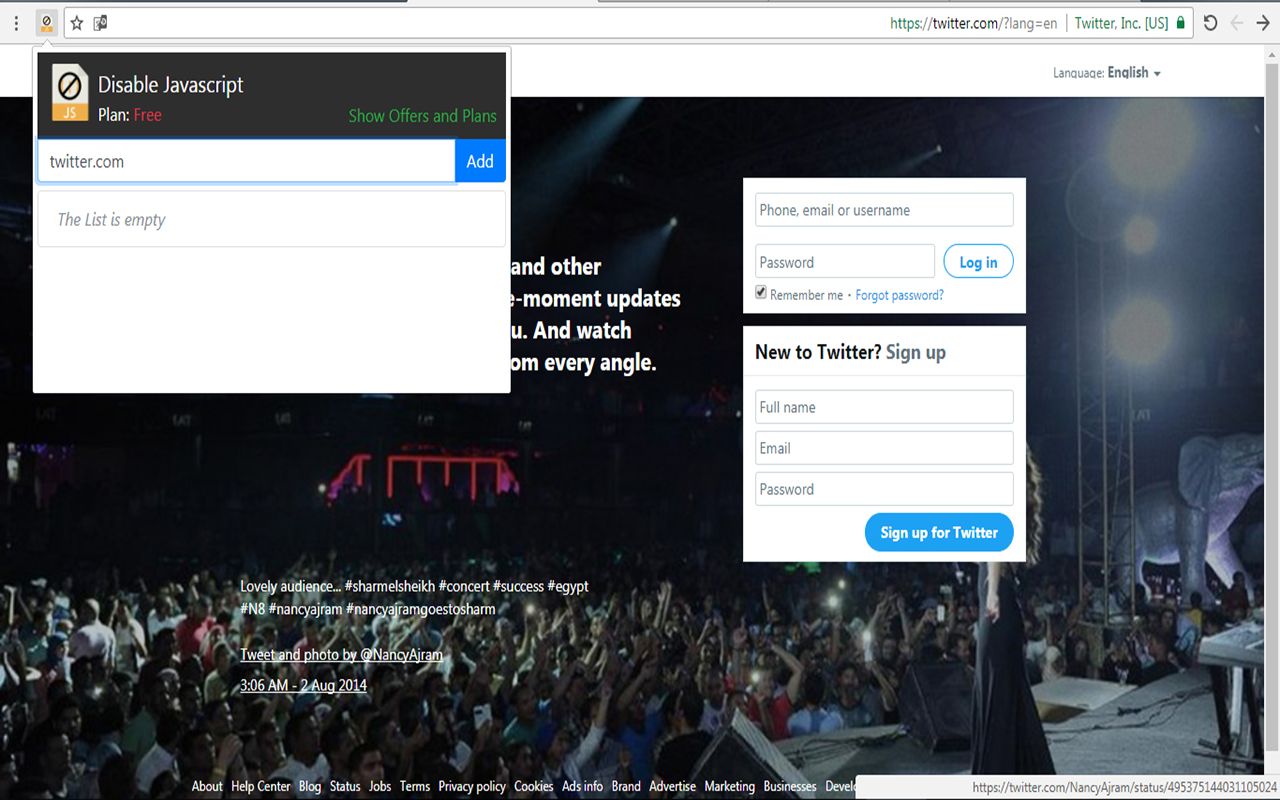Click the Add button in the popup

[480, 161]
